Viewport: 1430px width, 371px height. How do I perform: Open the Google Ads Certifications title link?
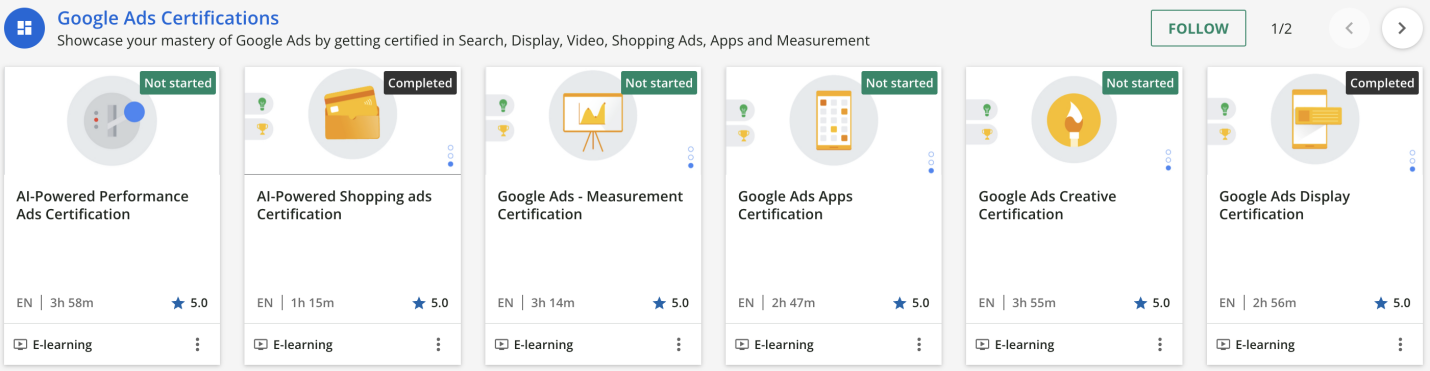[x=168, y=18]
